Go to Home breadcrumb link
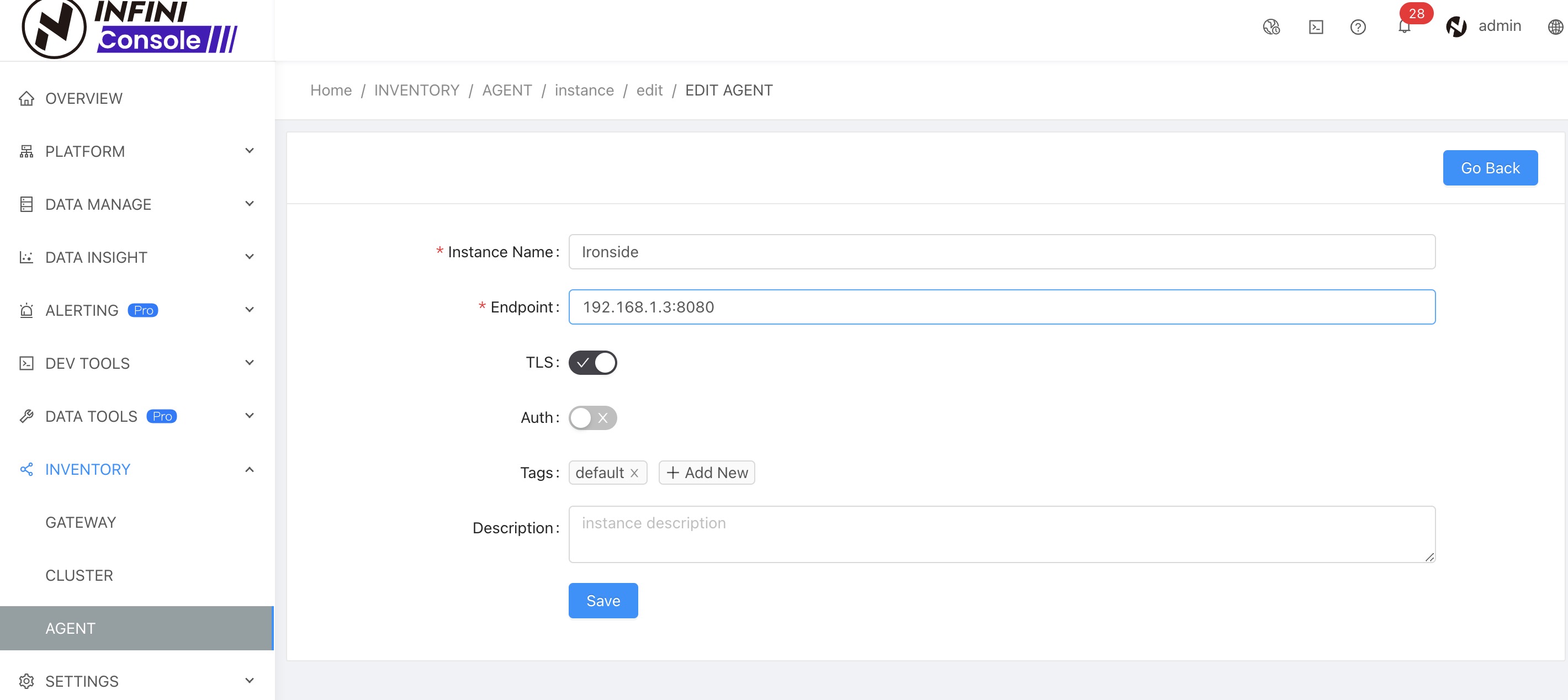The image size is (1568, 700). click(x=331, y=90)
